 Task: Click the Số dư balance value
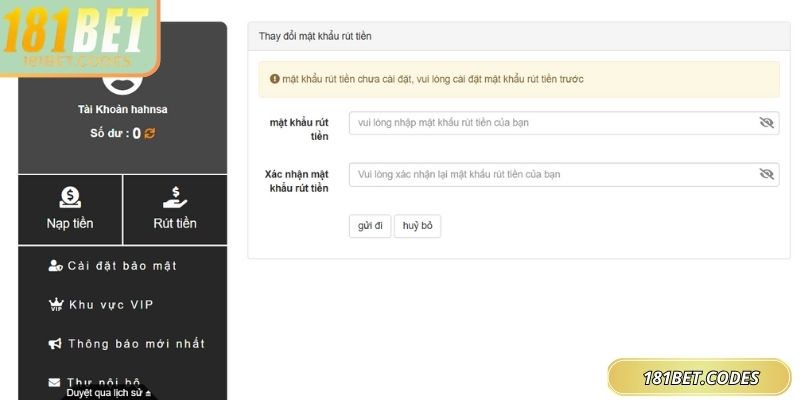pos(136,134)
